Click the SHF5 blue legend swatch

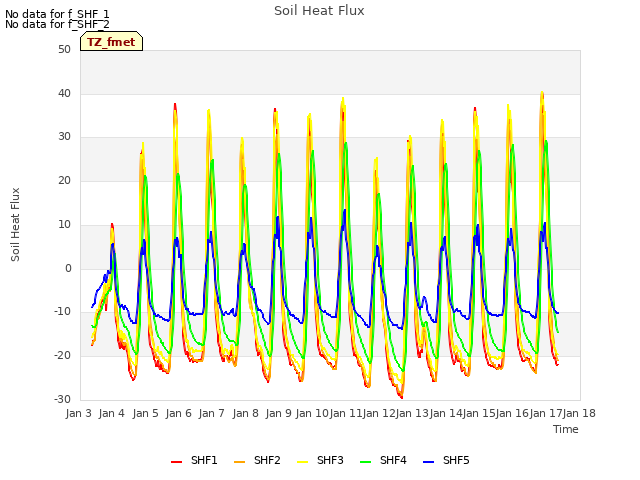tap(428, 462)
